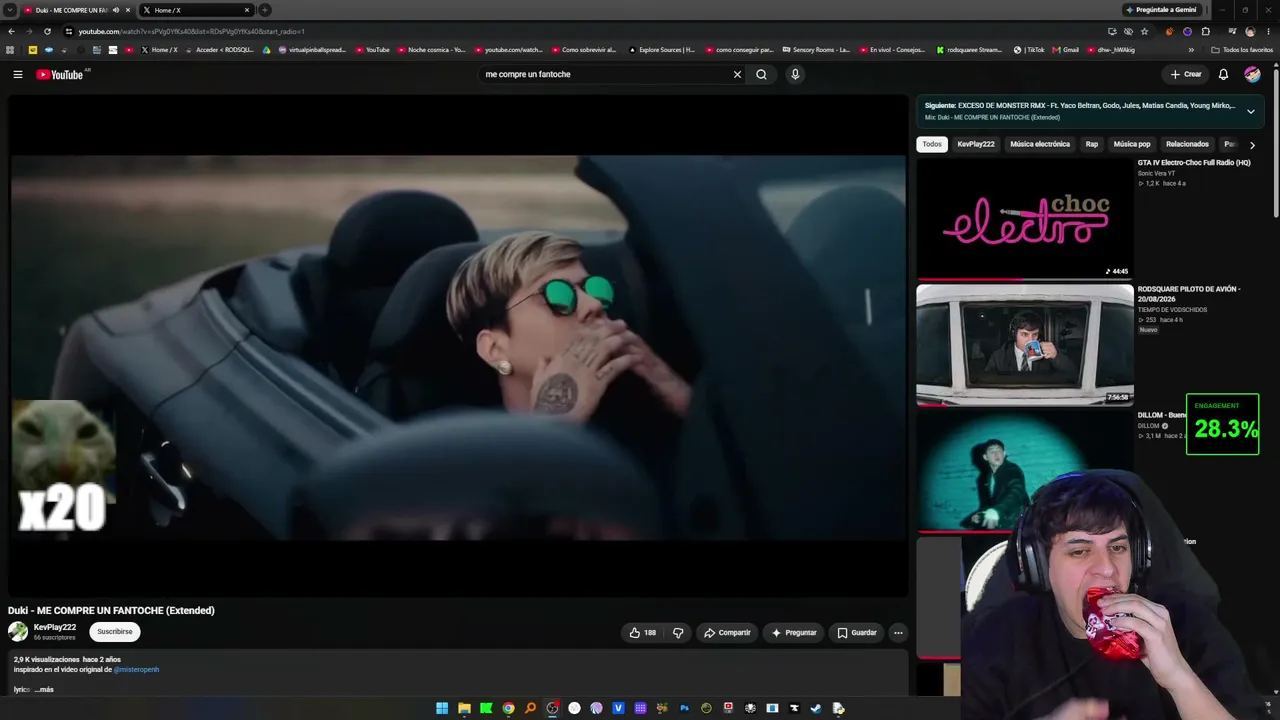Select the Todos filter chip
This screenshot has width=1280, height=720.
[x=932, y=144]
